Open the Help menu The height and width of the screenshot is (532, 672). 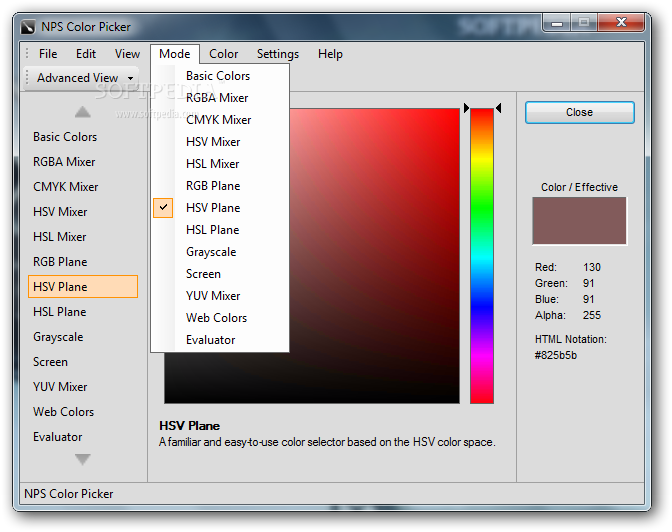(330, 54)
